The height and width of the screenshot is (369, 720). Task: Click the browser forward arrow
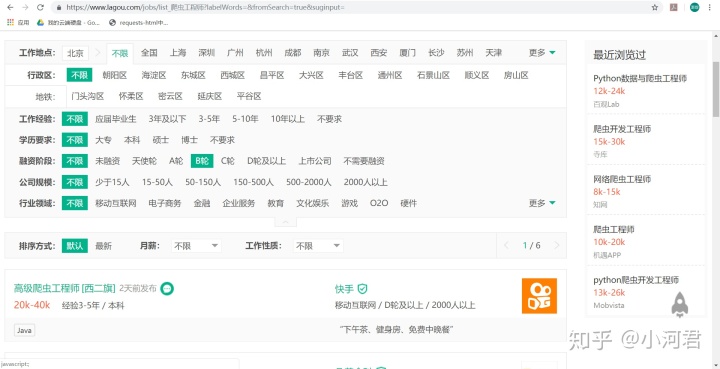pyautogui.click(x=25, y=7)
